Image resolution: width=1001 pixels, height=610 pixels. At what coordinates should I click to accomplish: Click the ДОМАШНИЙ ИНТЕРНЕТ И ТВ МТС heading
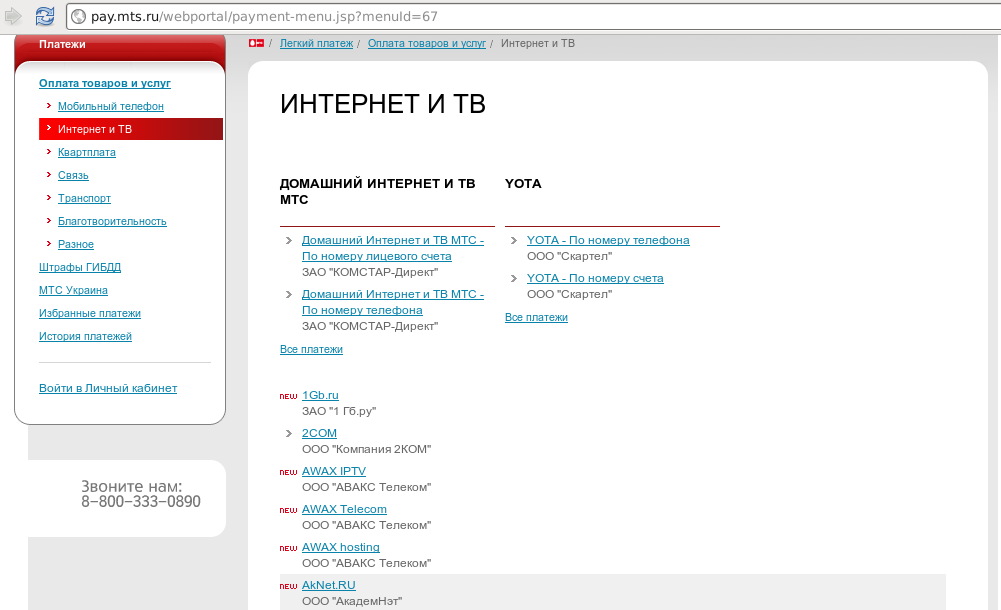point(377,191)
